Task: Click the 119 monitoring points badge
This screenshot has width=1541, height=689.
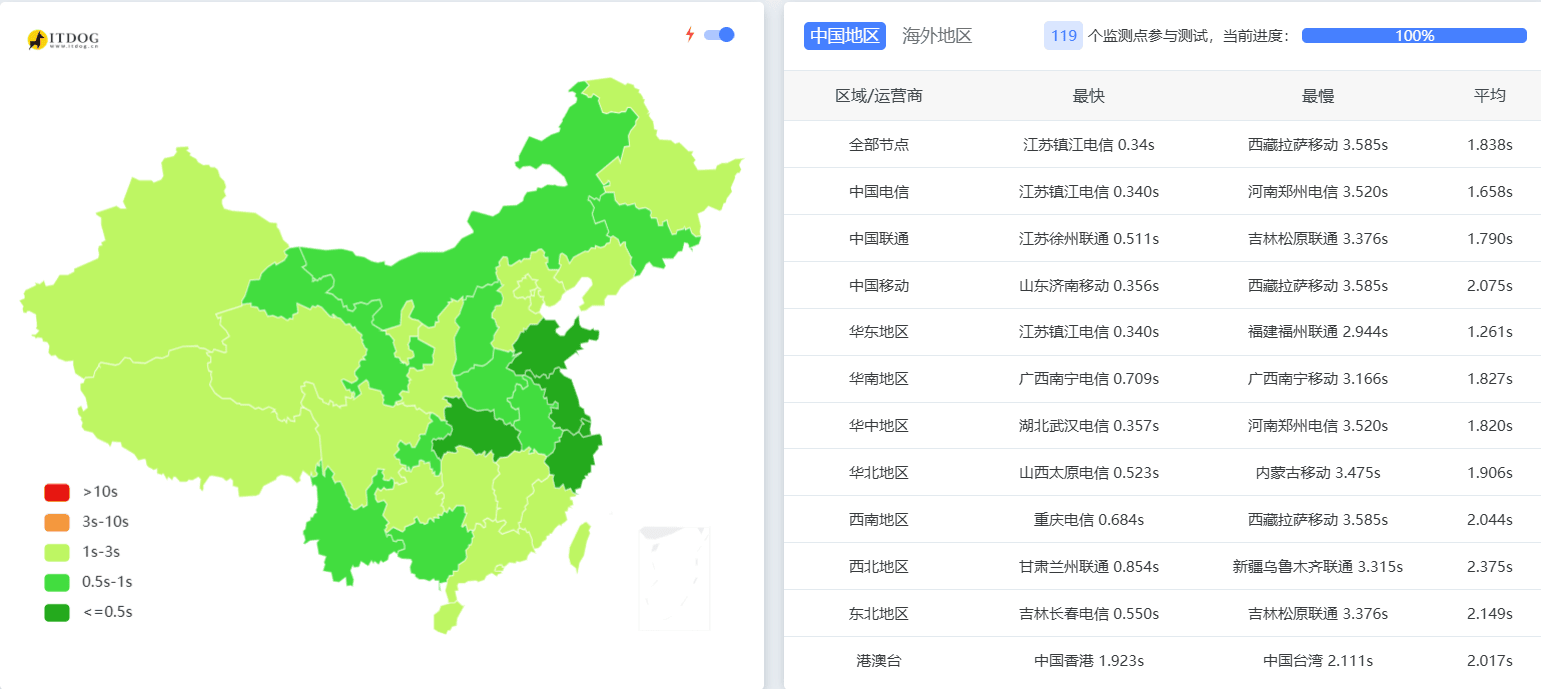Action: [x=1063, y=36]
